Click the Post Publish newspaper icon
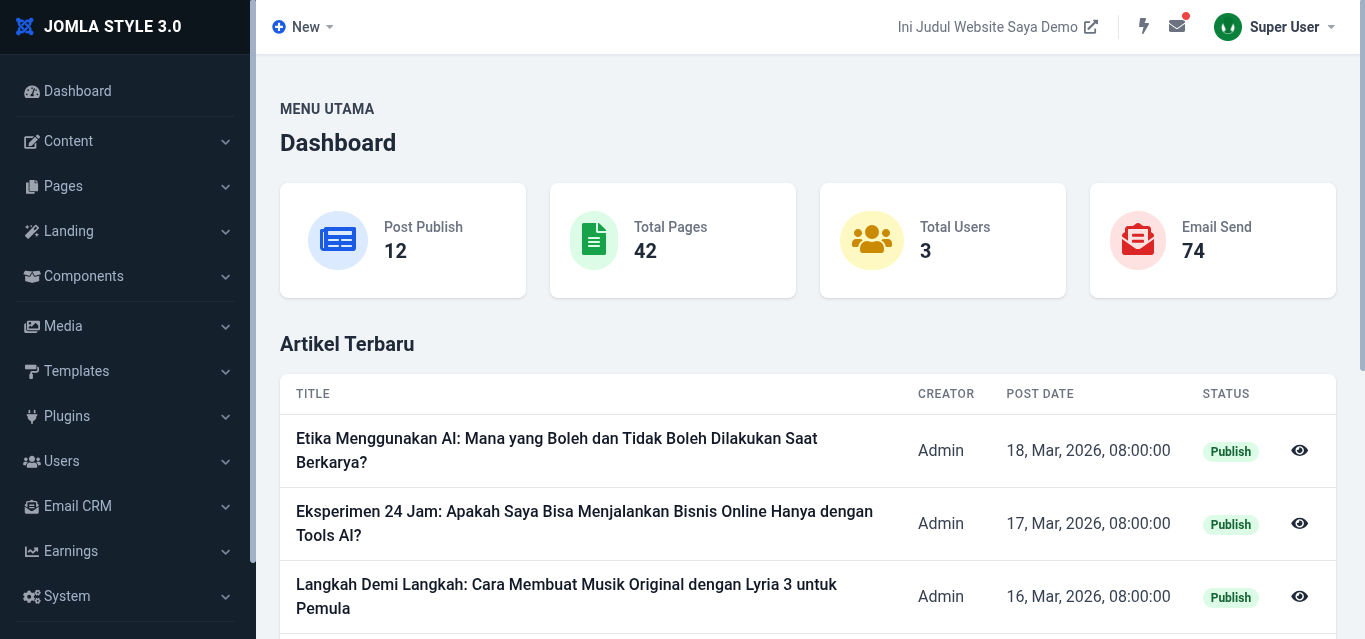Image resolution: width=1365 pixels, height=639 pixels. coord(338,240)
